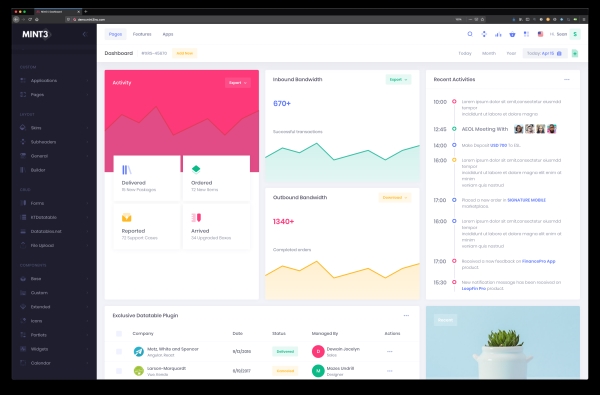
Task: Open the Inbound Bandwidth Export dropdown
Action: [398, 80]
